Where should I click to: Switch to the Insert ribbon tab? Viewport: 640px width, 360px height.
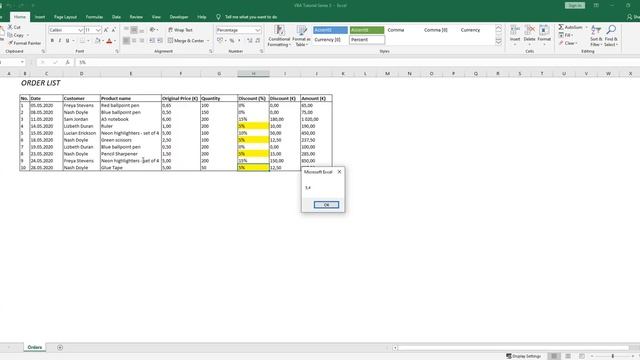[x=40, y=17]
